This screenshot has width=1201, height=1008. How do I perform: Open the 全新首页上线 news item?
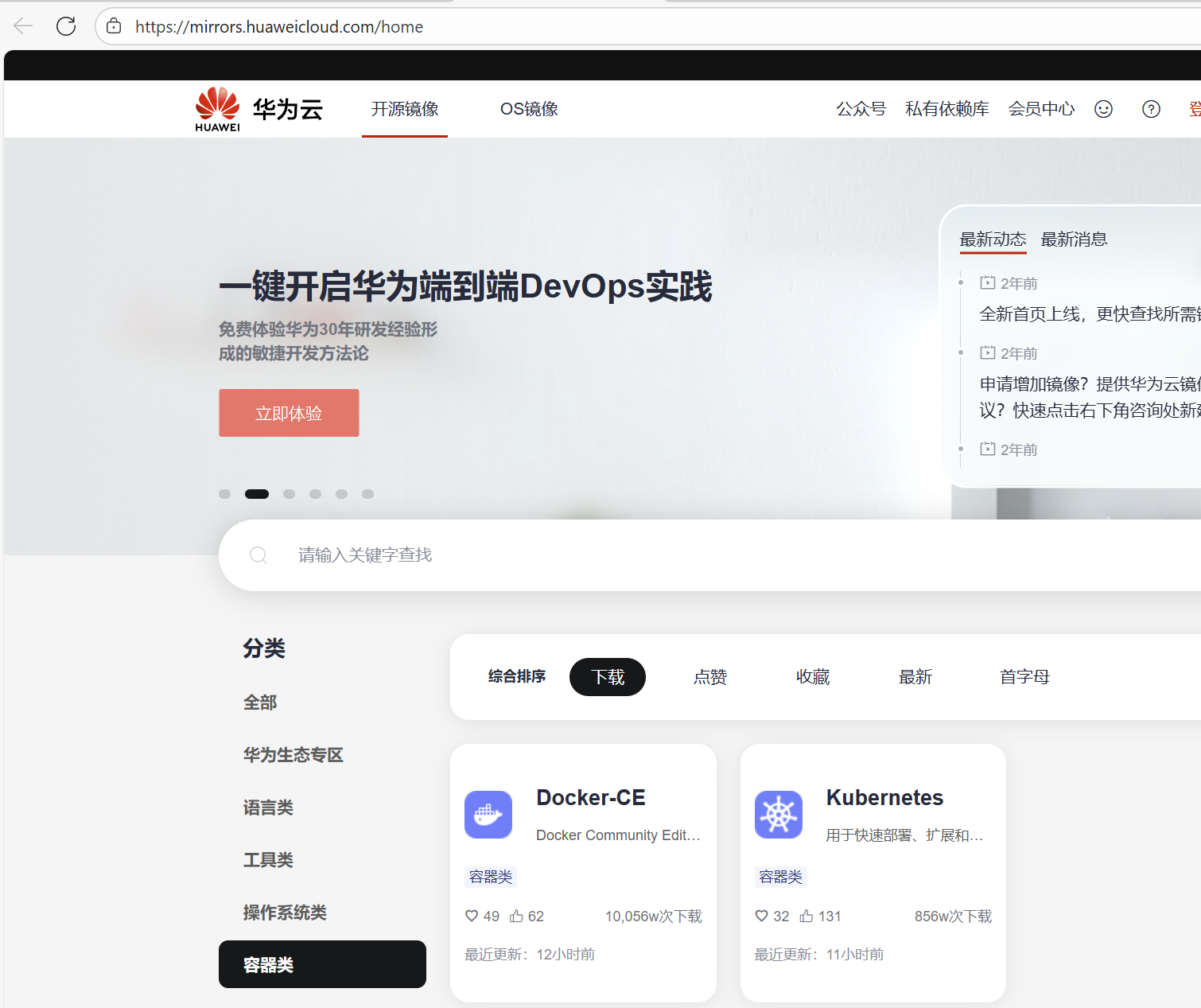[x=1090, y=314]
